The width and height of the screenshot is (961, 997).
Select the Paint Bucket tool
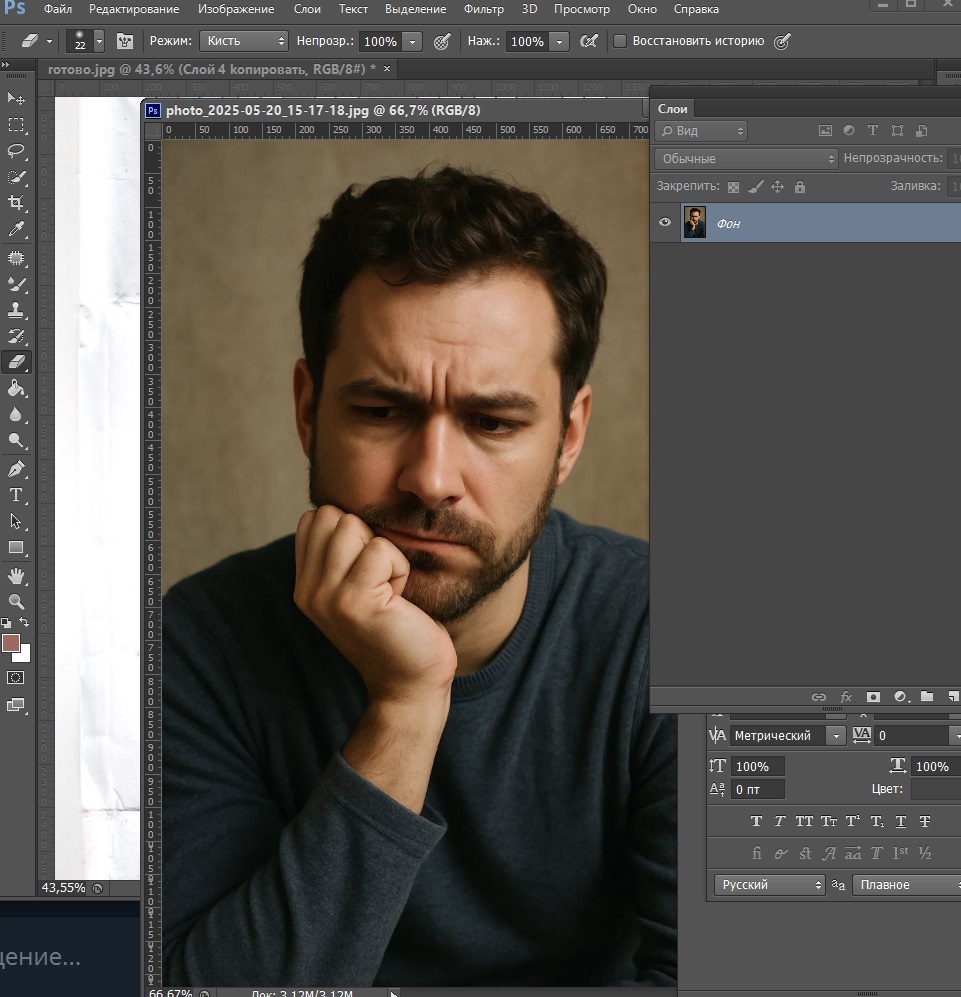pyautogui.click(x=16, y=388)
